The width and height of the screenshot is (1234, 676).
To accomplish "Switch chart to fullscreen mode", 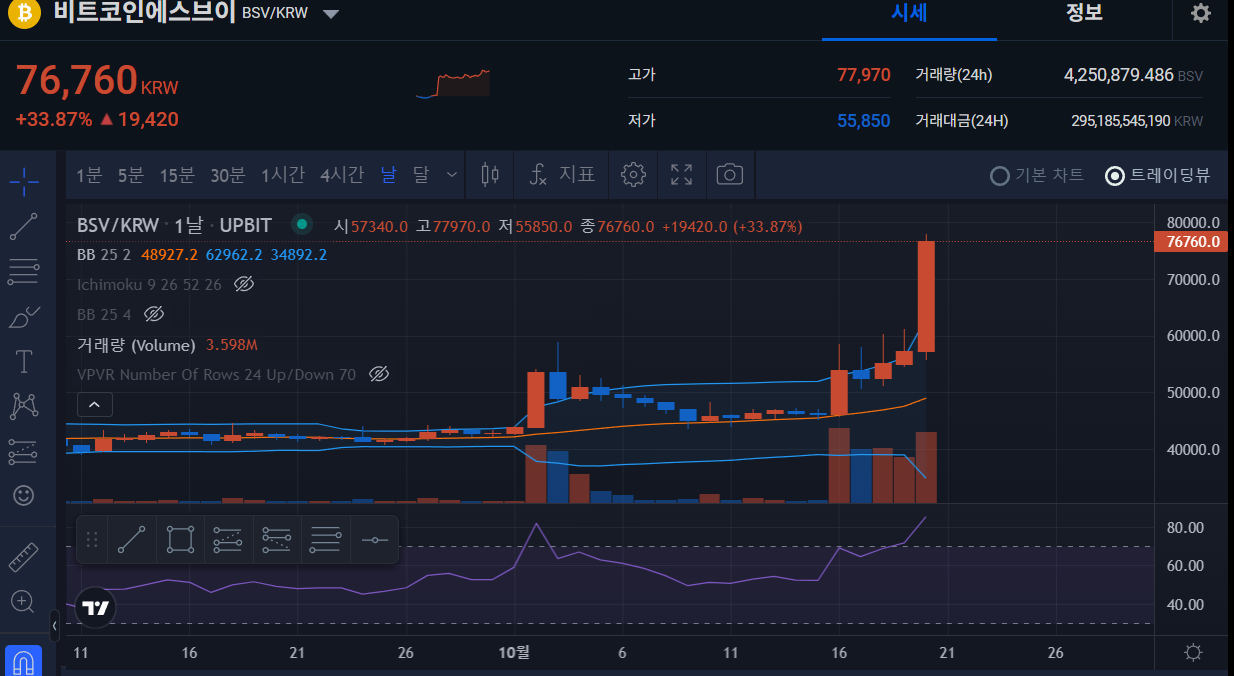I will click(x=682, y=175).
